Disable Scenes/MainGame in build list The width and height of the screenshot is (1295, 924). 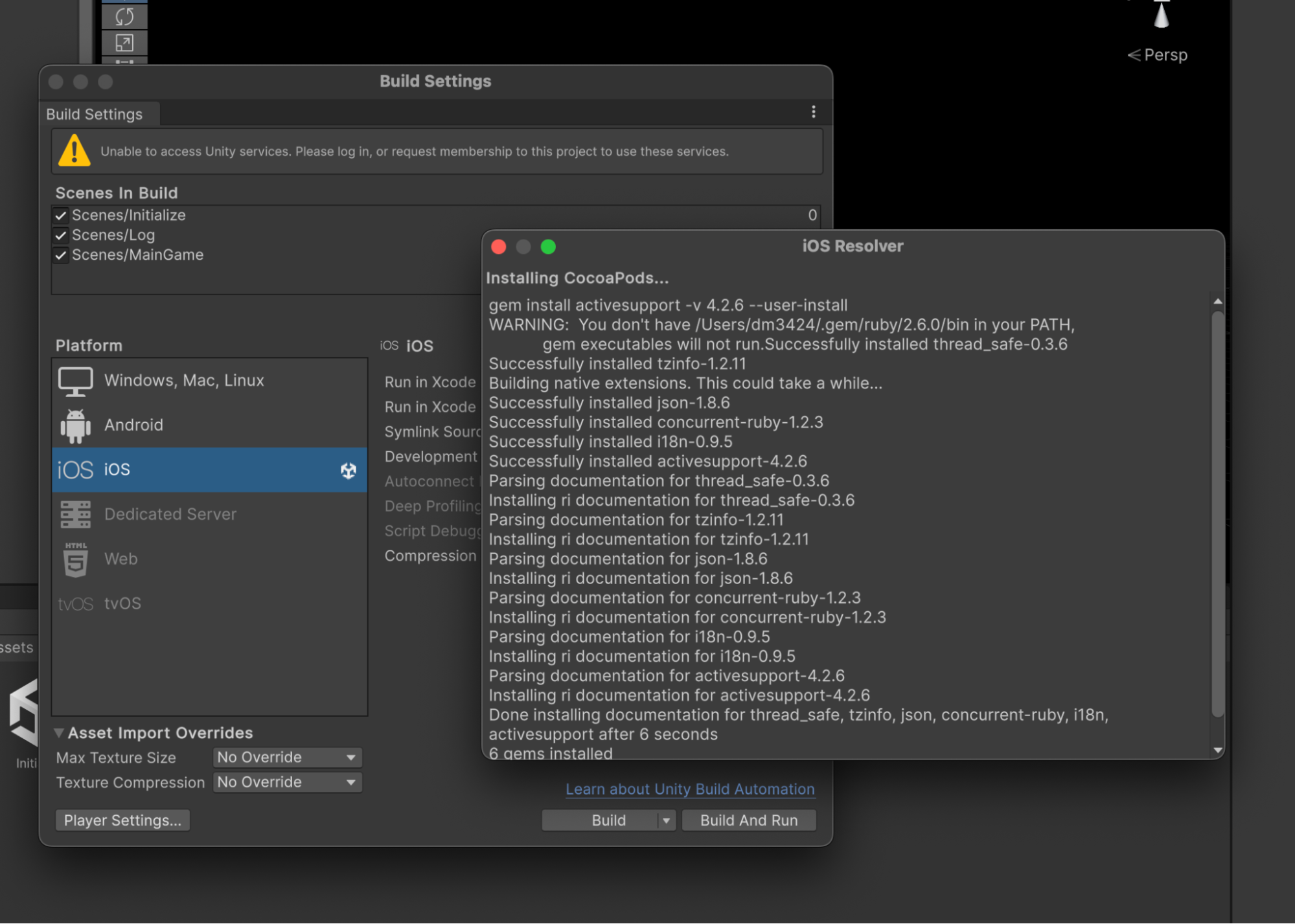point(61,255)
